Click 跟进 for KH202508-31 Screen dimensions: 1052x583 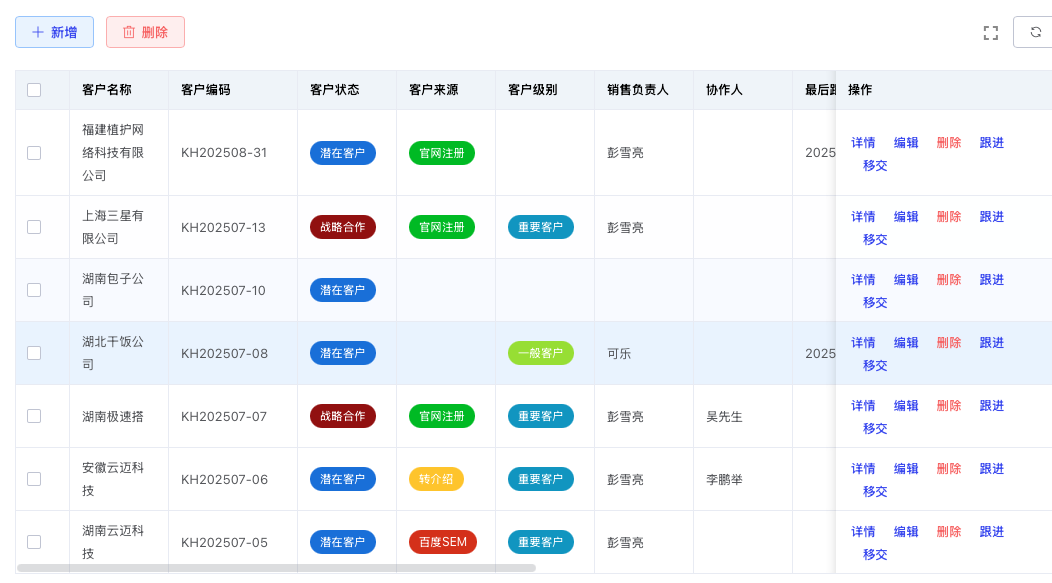click(x=992, y=142)
